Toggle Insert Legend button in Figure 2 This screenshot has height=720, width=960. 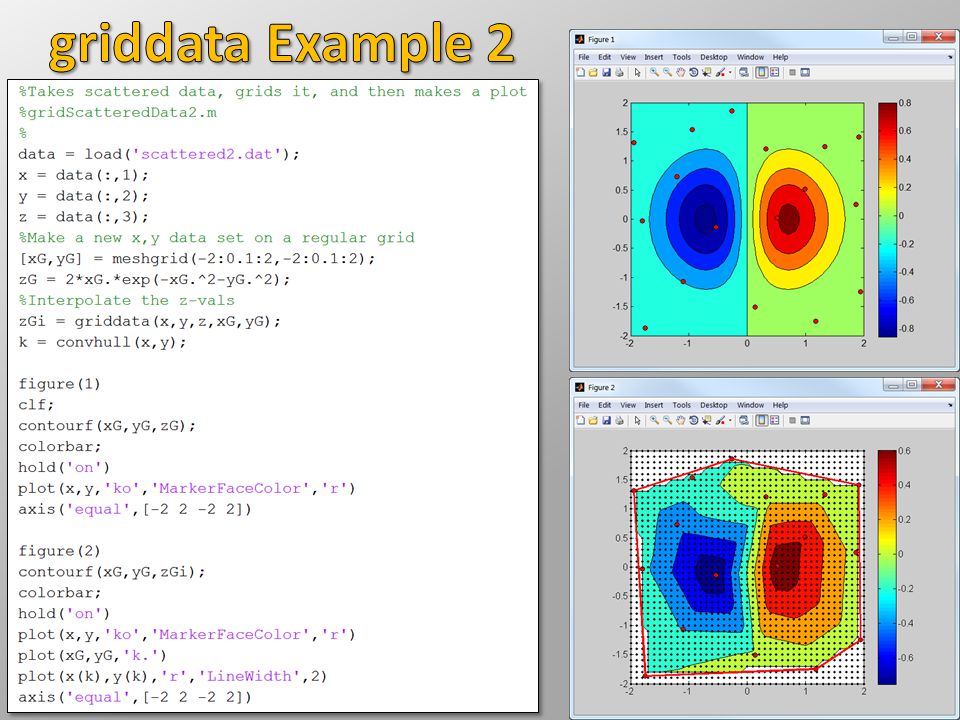point(774,421)
